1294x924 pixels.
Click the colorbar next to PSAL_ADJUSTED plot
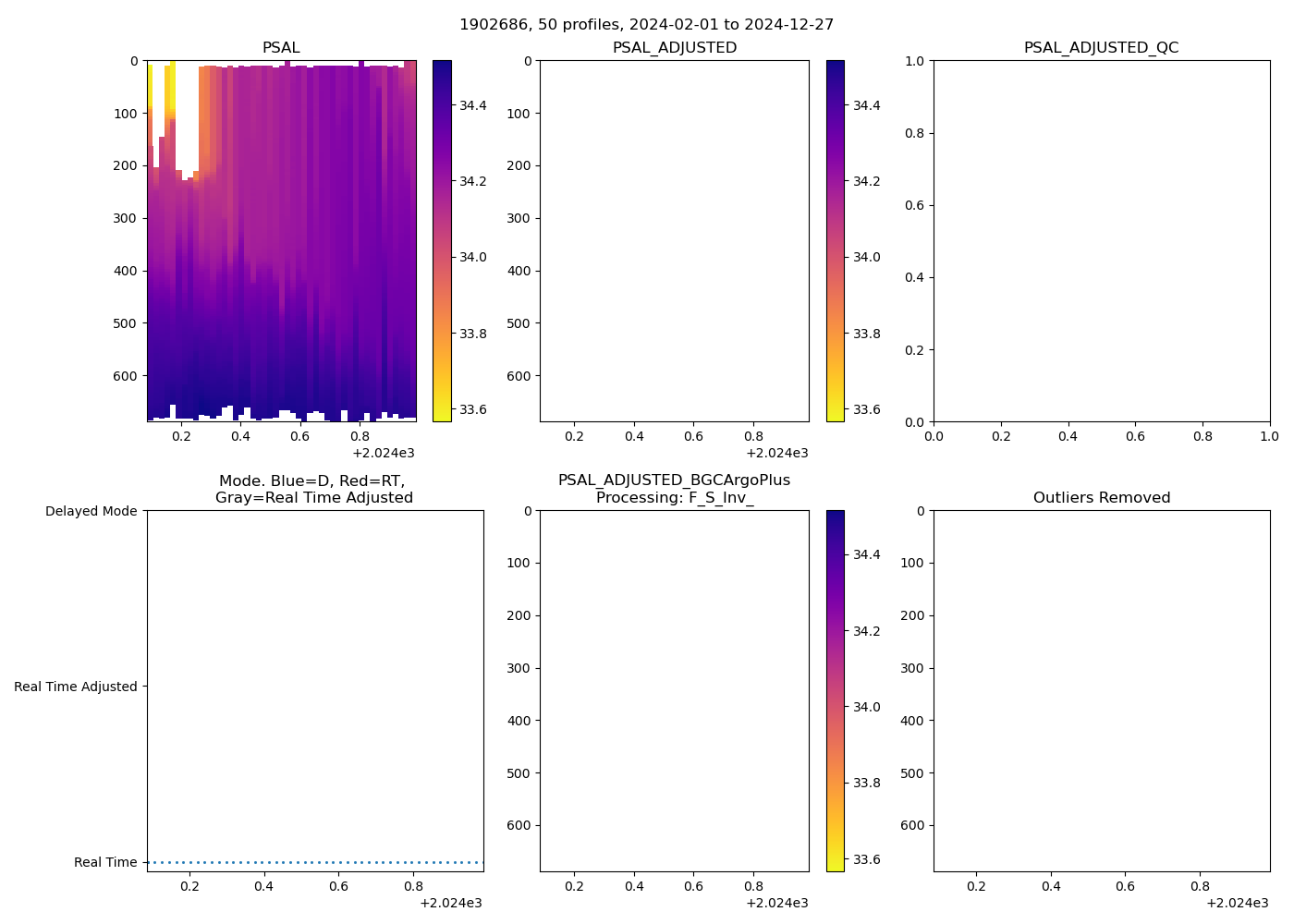click(x=836, y=240)
